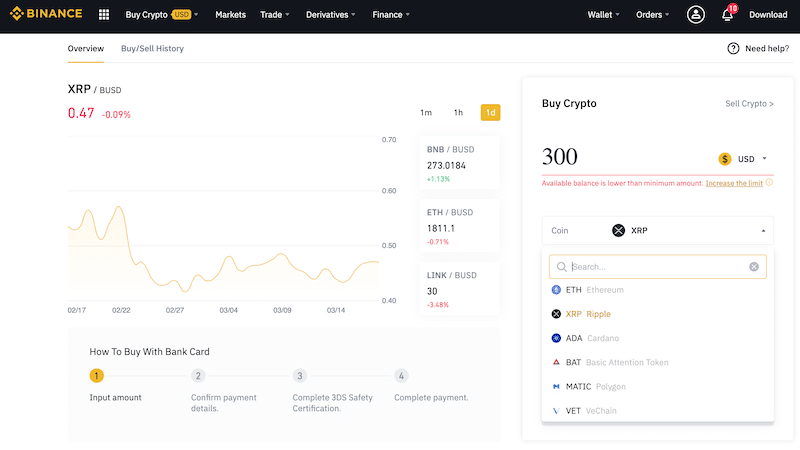Screen dimensions: 800x450
Task: Click the -0.09% change value
Action: coord(116,115)
